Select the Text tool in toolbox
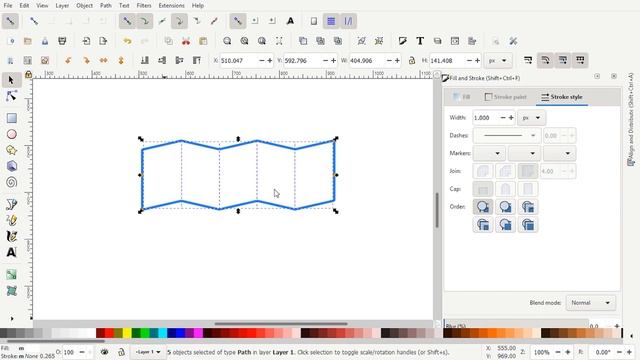Image resolution: width=640 pixels, height=360 pixels. [x=11, y=252]
